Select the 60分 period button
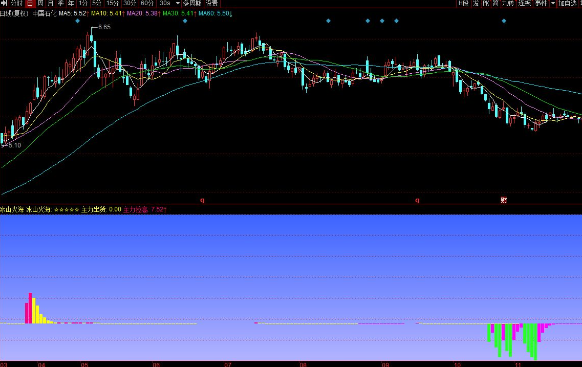The width and height of the screenshot is (582, 367). point(147,3)
